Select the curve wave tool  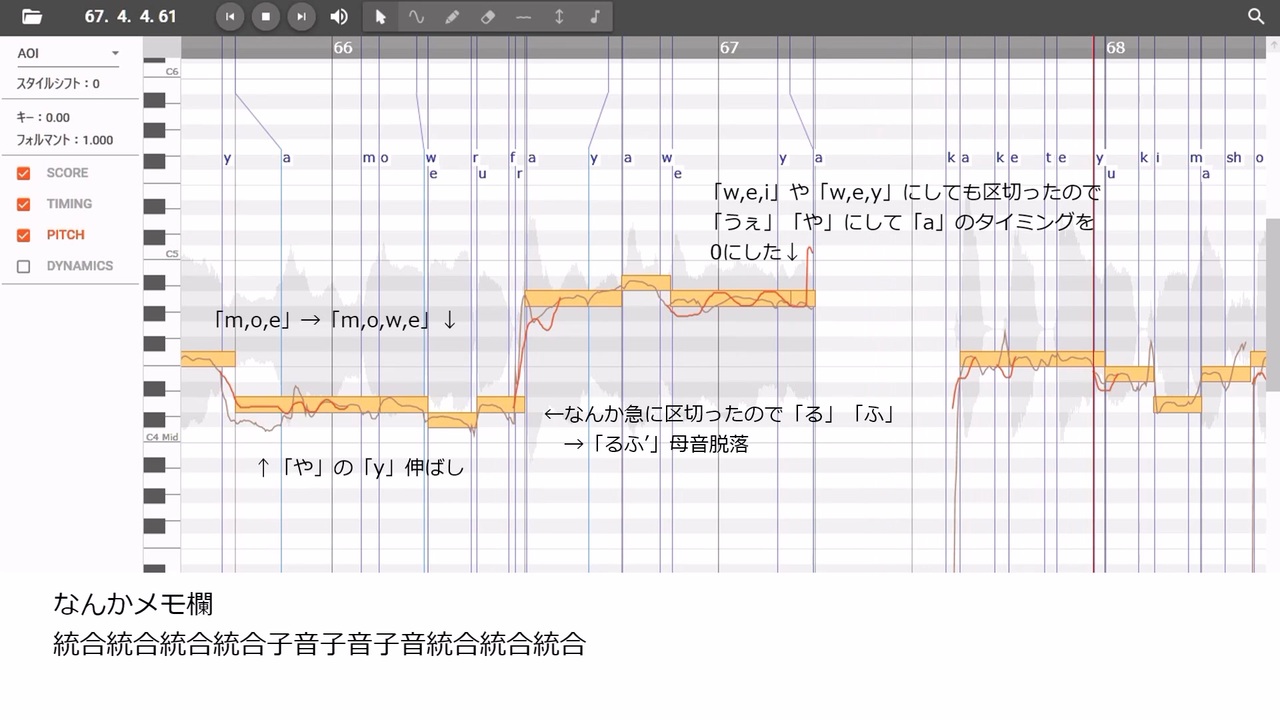click(x=416, y=16)
